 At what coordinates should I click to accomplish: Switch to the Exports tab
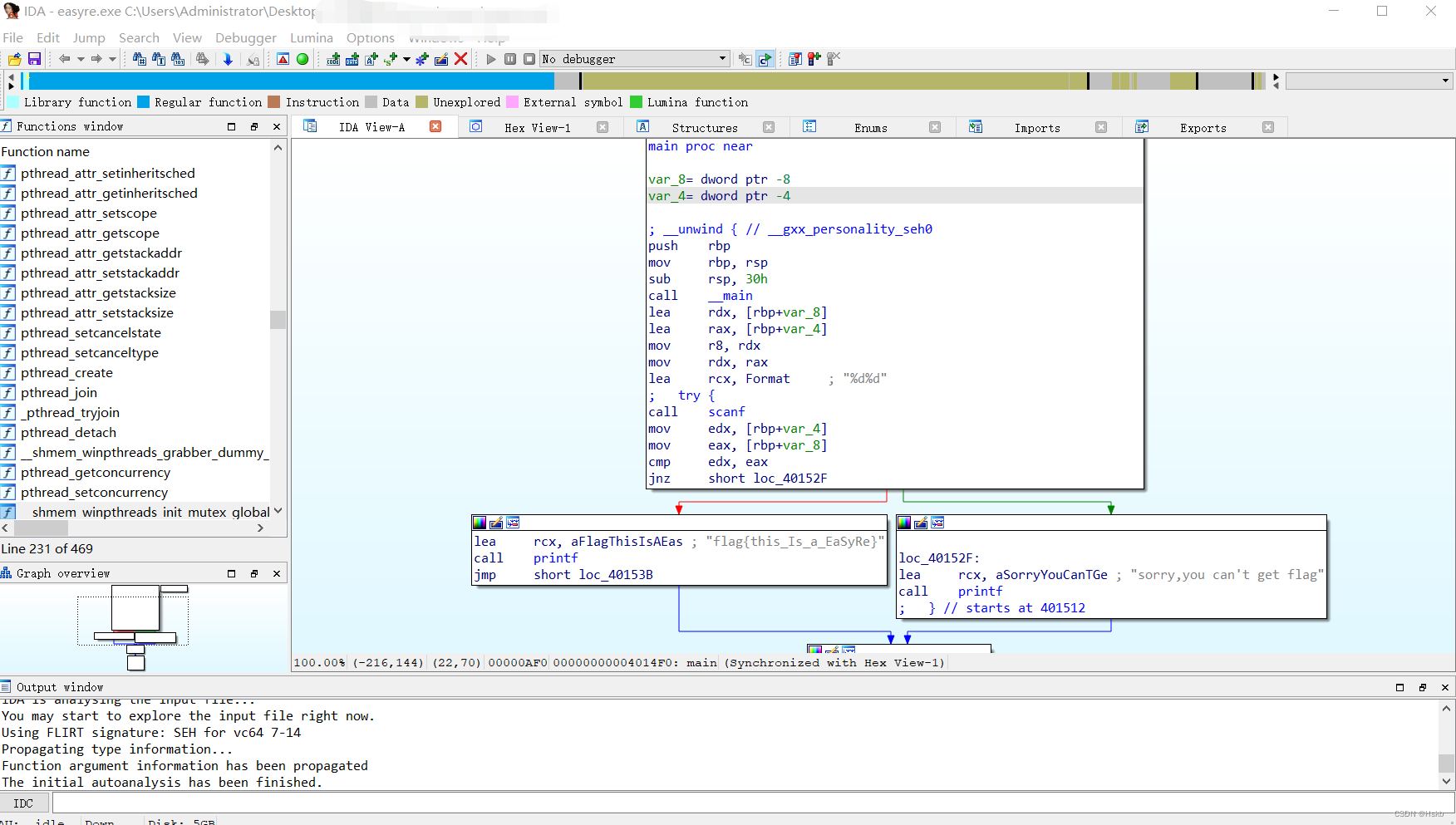click(1203, 127)
